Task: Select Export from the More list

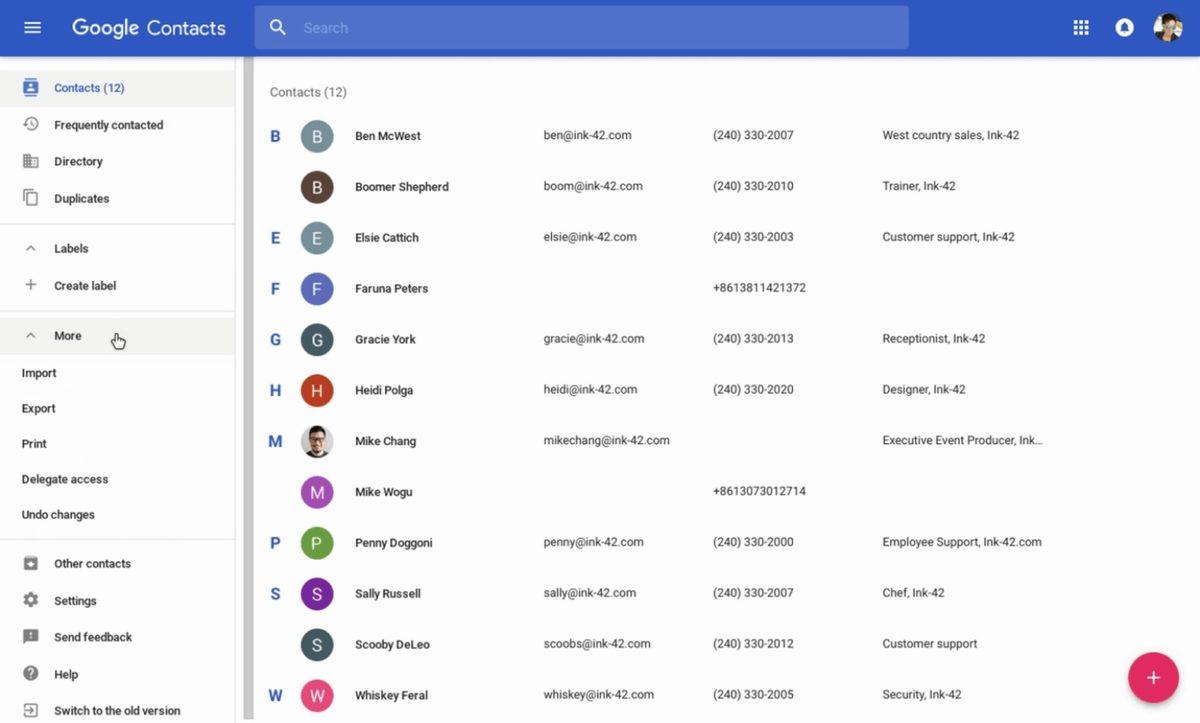Action: coord(39,408)
